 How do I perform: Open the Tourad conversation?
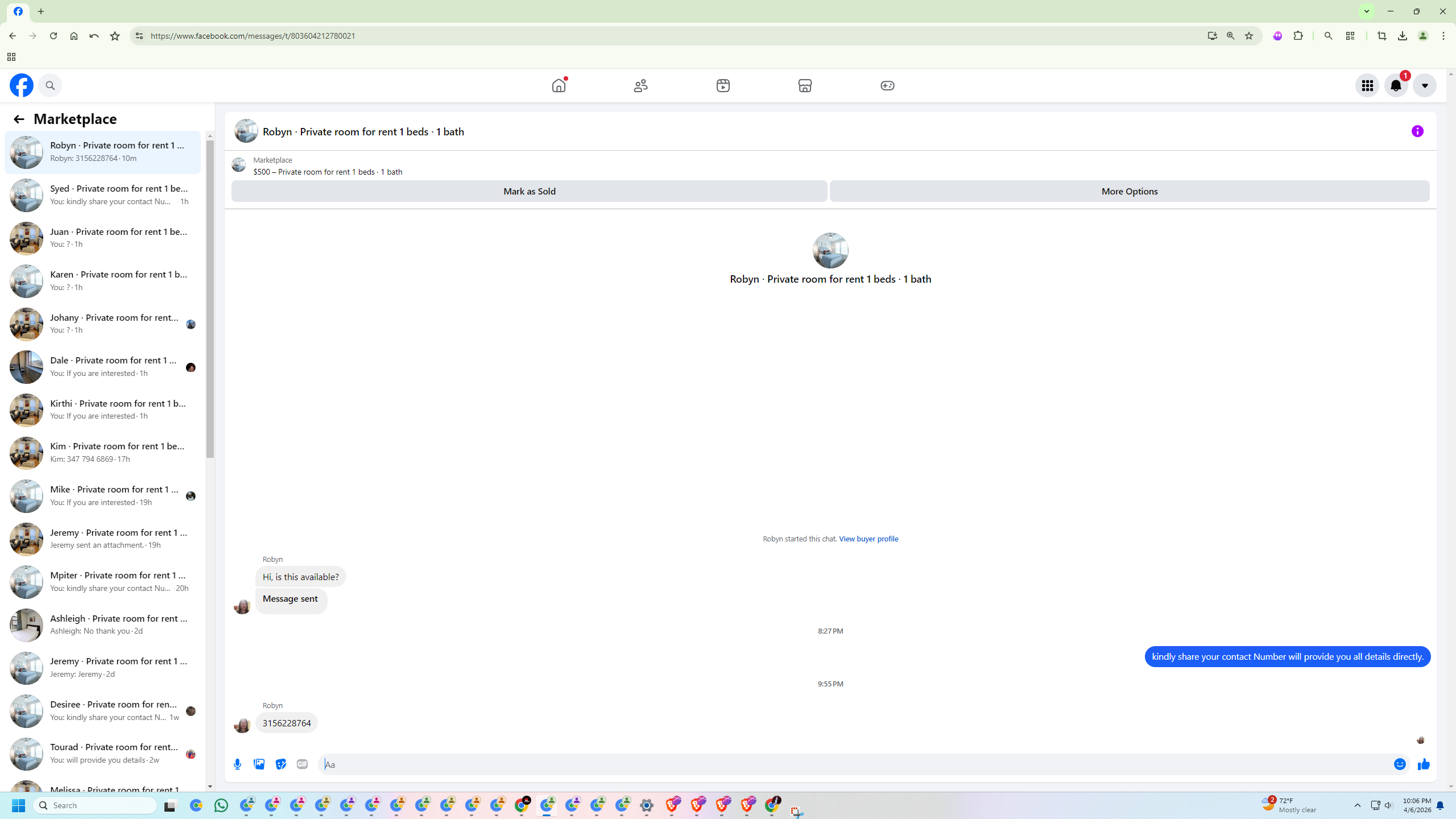click(102, 754)
